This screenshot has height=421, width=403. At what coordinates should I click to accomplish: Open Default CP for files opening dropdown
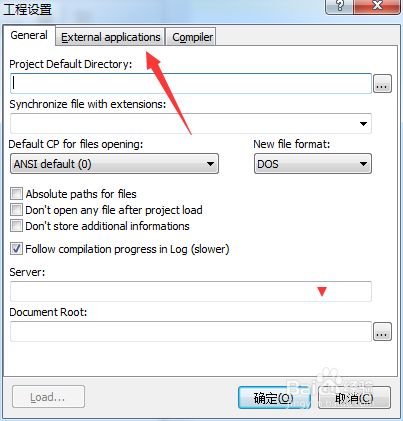pos(114,164)
